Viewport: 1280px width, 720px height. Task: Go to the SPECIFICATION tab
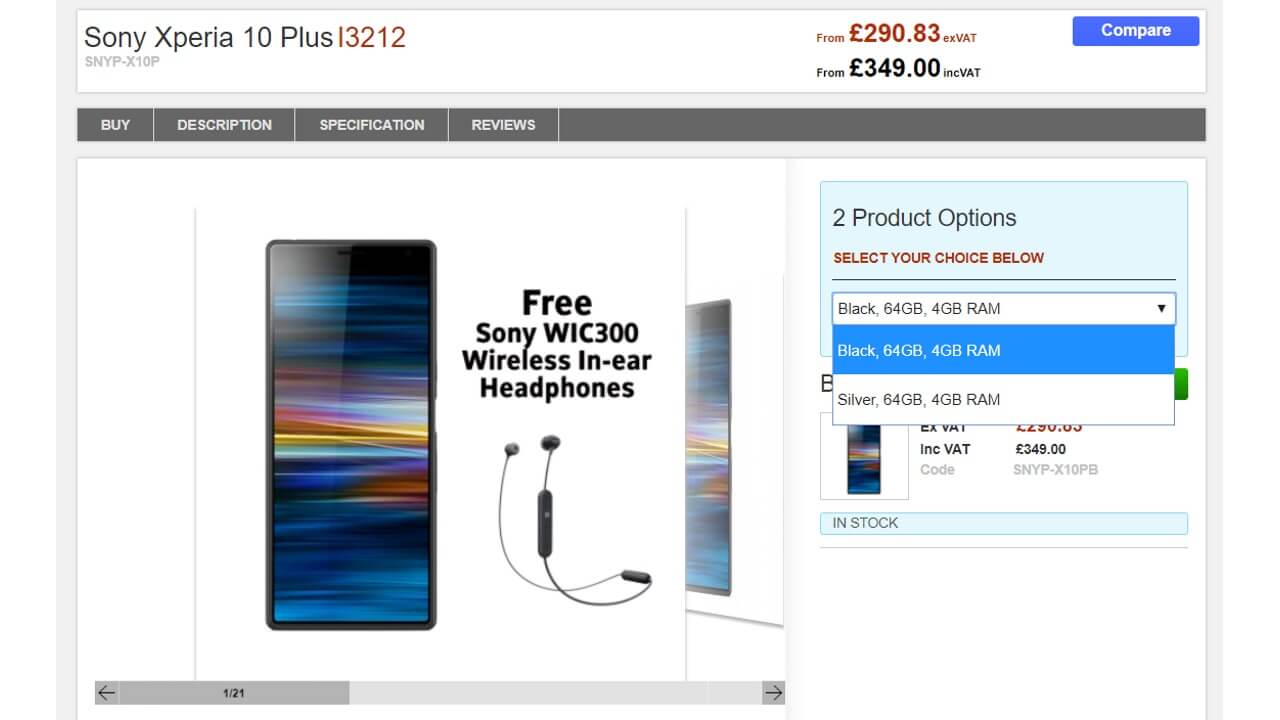372,125
